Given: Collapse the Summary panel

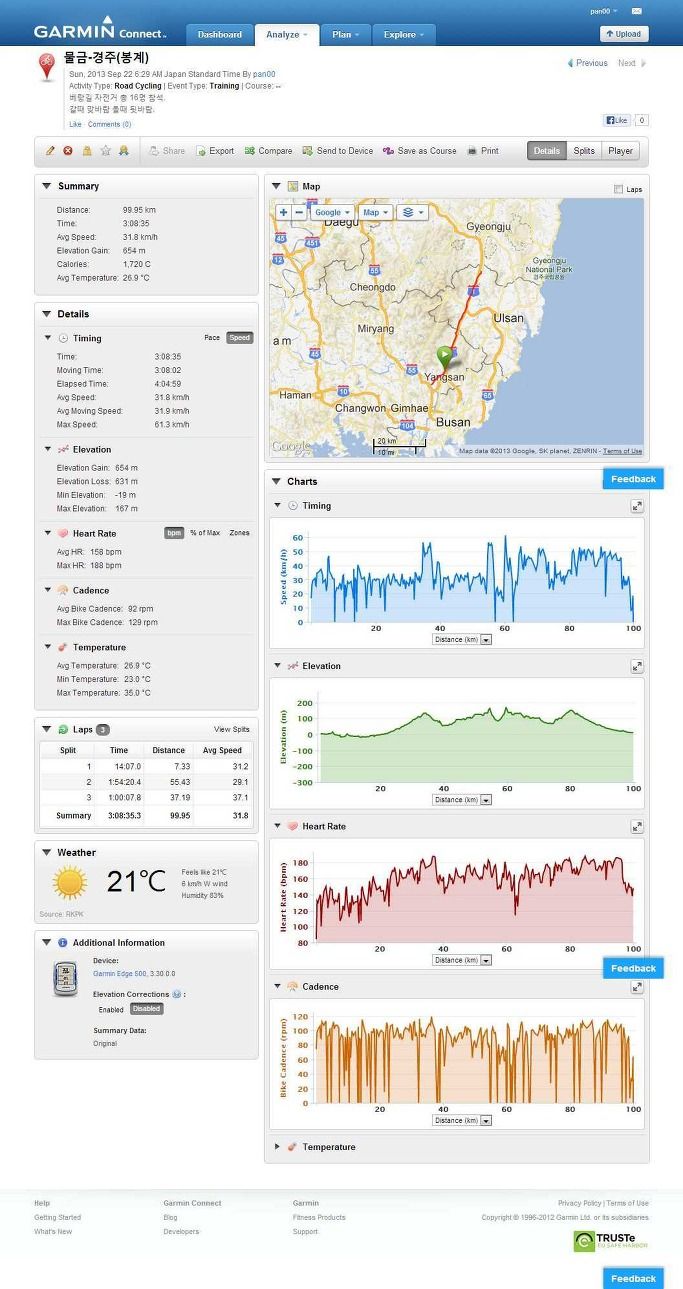Looking at the screenshot, I should 46,186.
